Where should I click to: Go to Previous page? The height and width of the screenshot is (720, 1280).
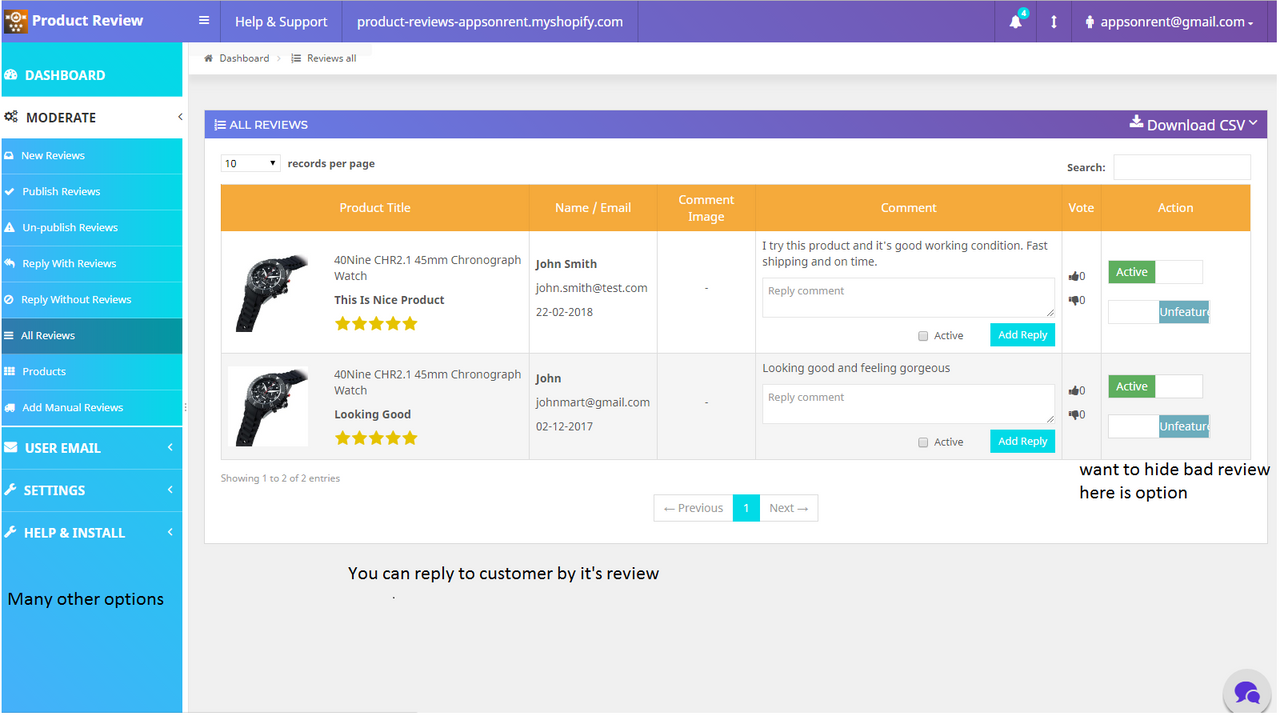(693, 508)
